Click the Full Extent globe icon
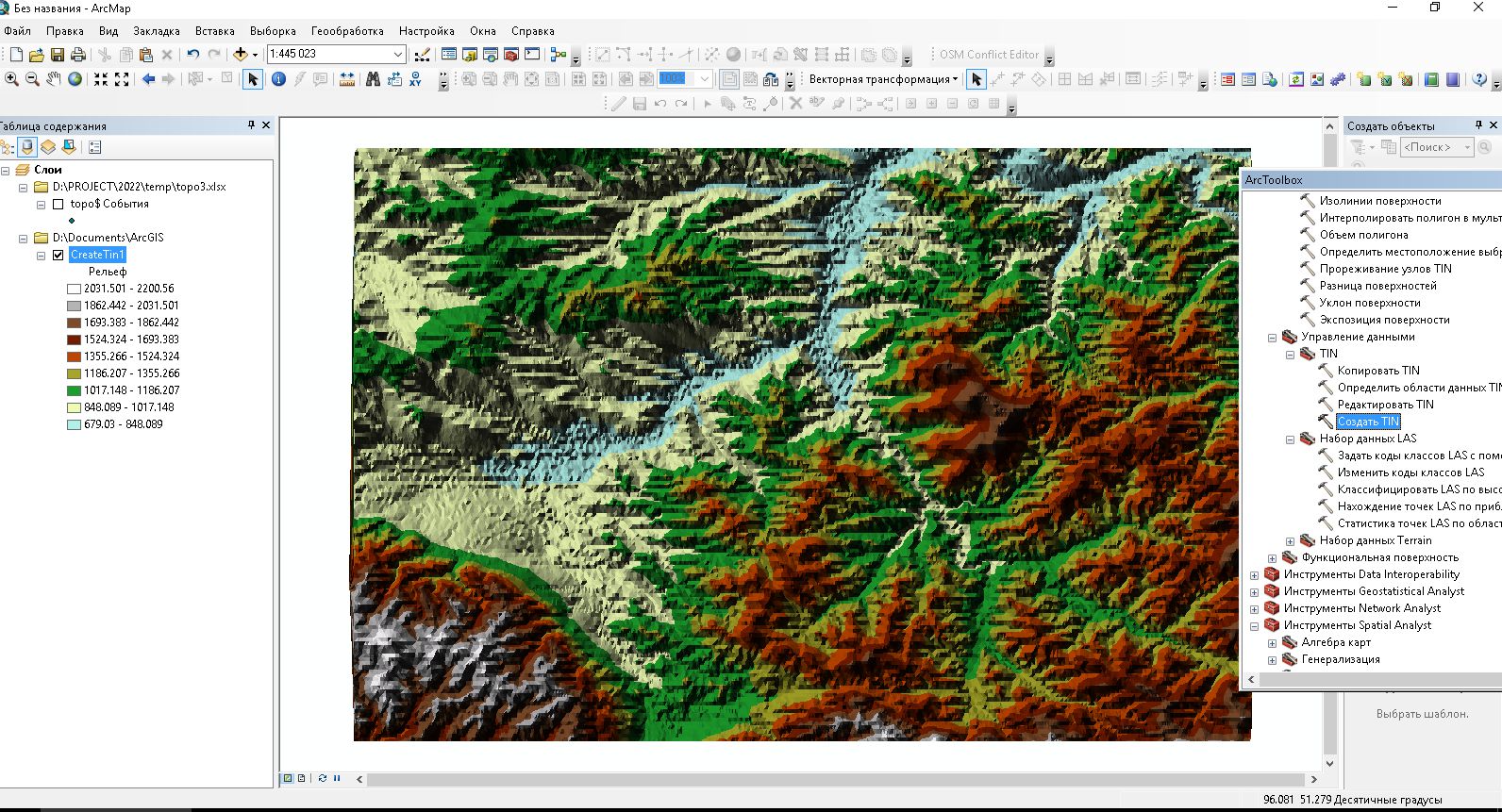 75,79
